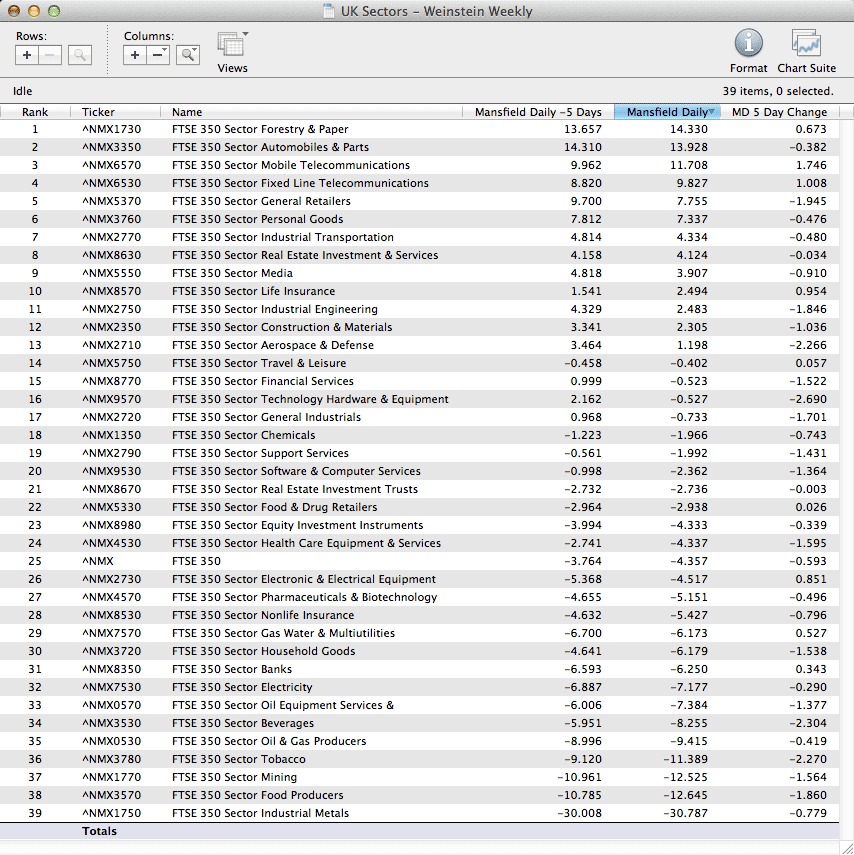The height and width of the screenshot is (855, 854).
Task: Sort table by Name column header
Action: [x=187, y=112]
